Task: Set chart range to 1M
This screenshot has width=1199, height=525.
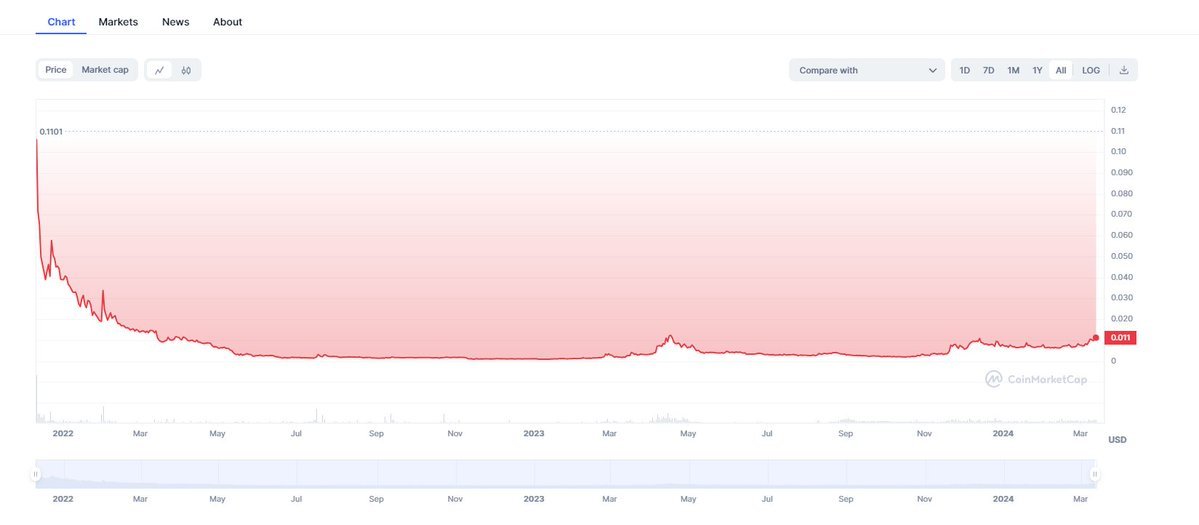Action: coord(1013,70)
